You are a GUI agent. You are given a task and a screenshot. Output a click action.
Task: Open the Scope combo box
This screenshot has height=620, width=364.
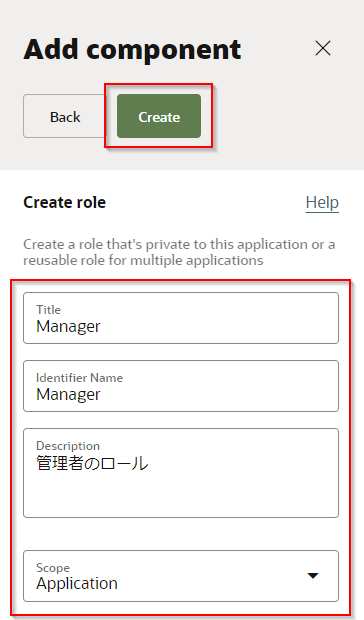[x=181, y=576]
